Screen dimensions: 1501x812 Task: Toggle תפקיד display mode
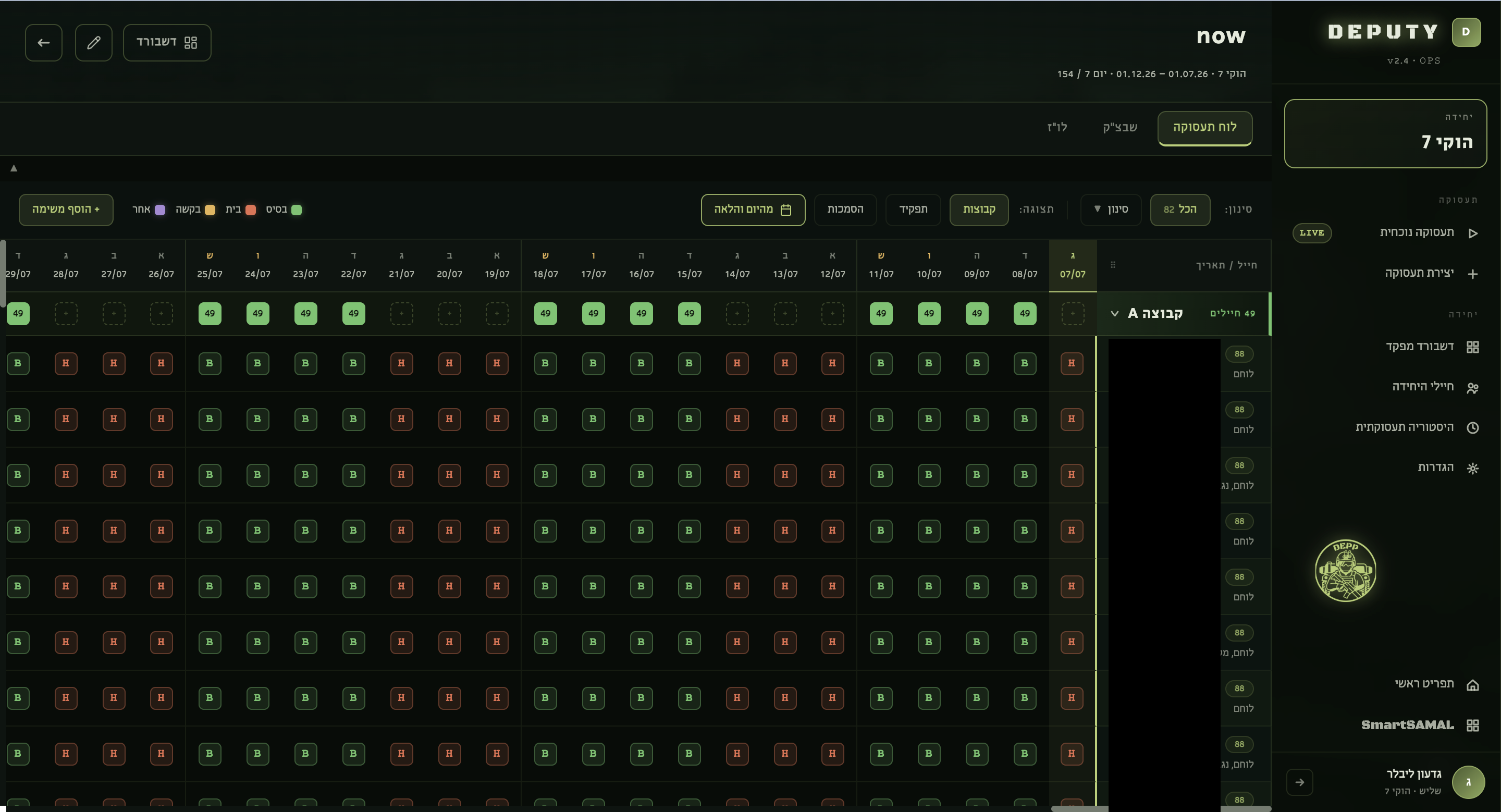pos(913,210)
